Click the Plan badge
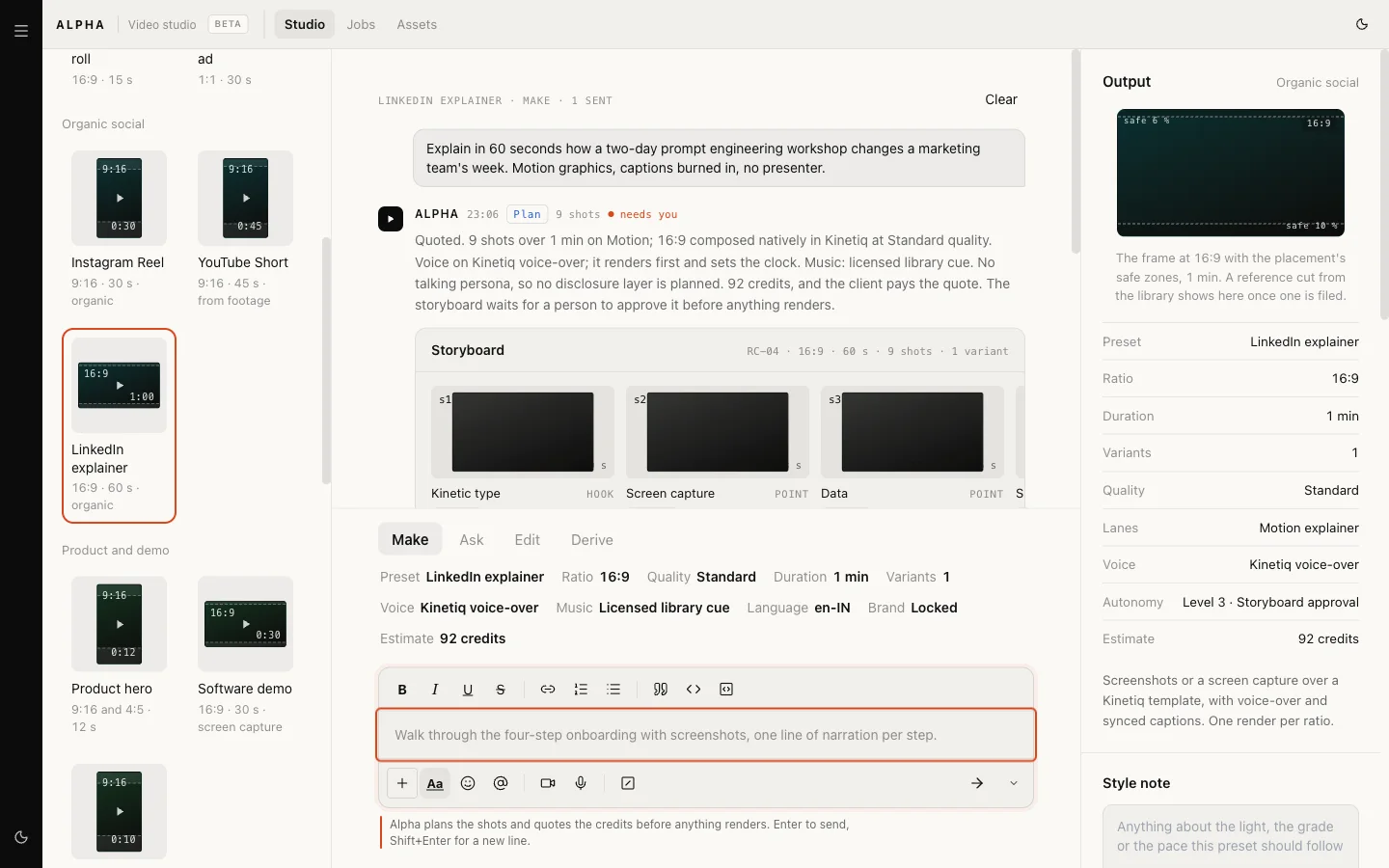 click(527, 214)
